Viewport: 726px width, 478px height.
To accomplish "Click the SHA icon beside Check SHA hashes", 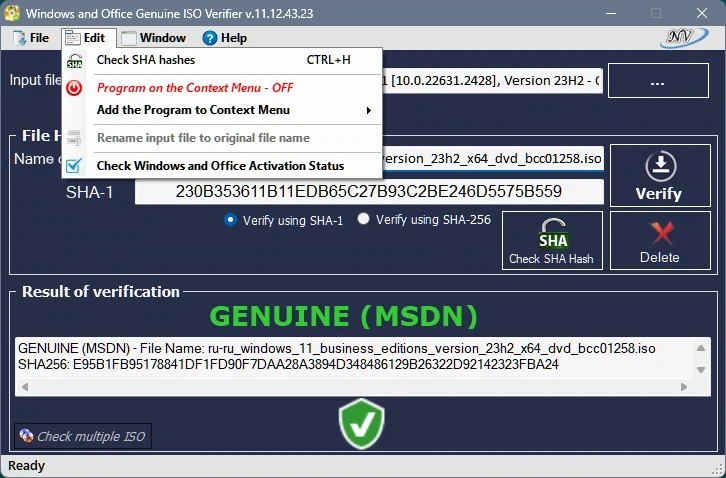I will (x=74, y=61).
